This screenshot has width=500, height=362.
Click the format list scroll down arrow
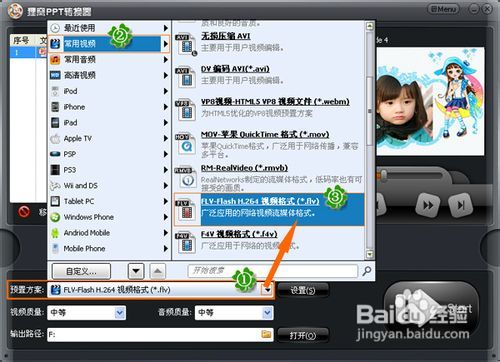369,255
